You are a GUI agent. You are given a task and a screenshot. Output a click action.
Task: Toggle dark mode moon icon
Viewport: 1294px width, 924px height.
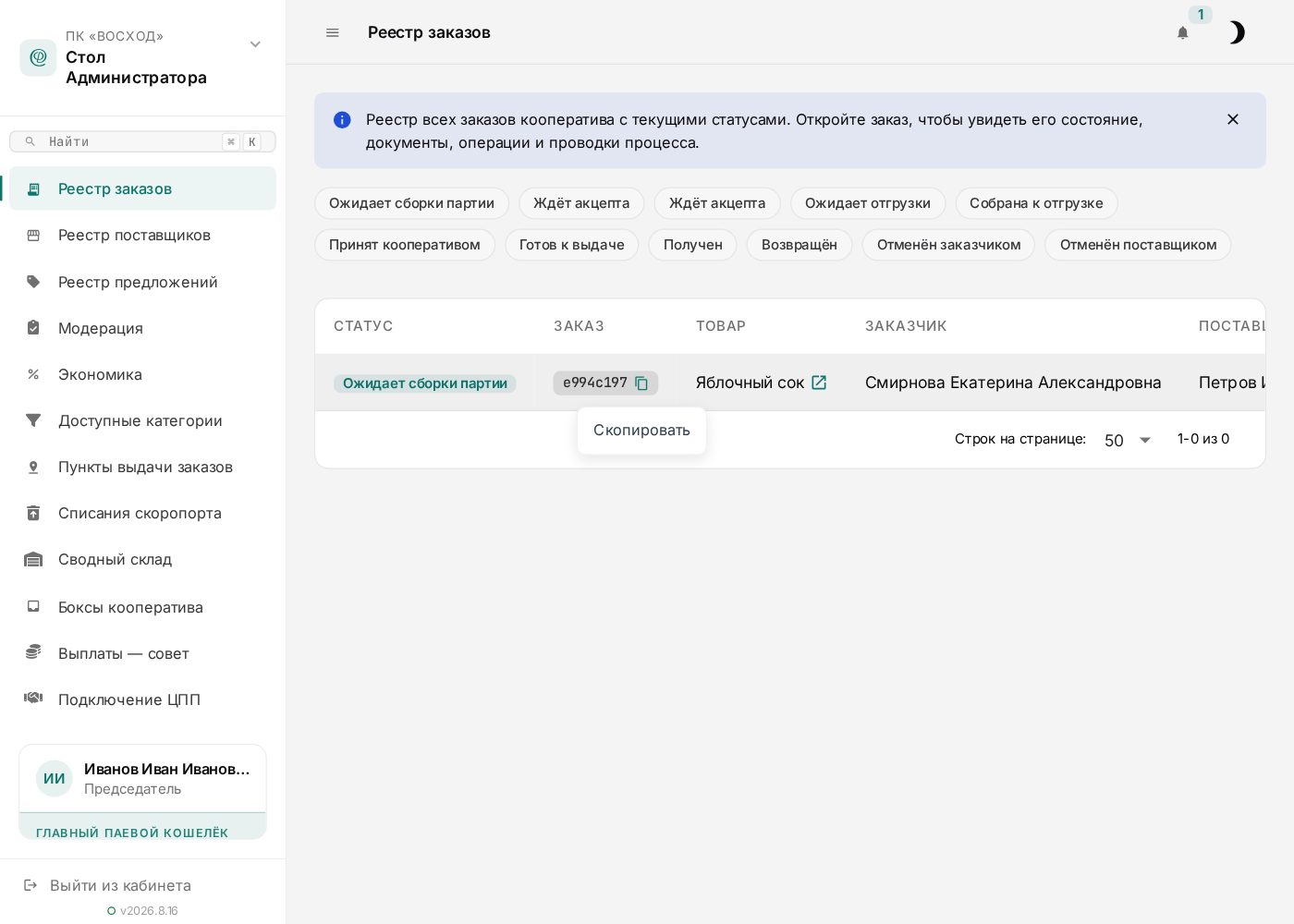[x=1237, y=32]
